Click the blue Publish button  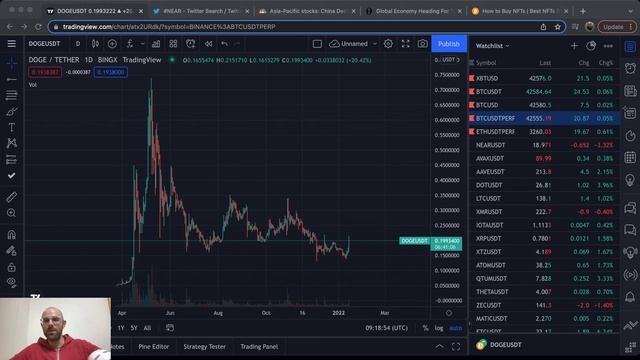click(x=449, y=44)
